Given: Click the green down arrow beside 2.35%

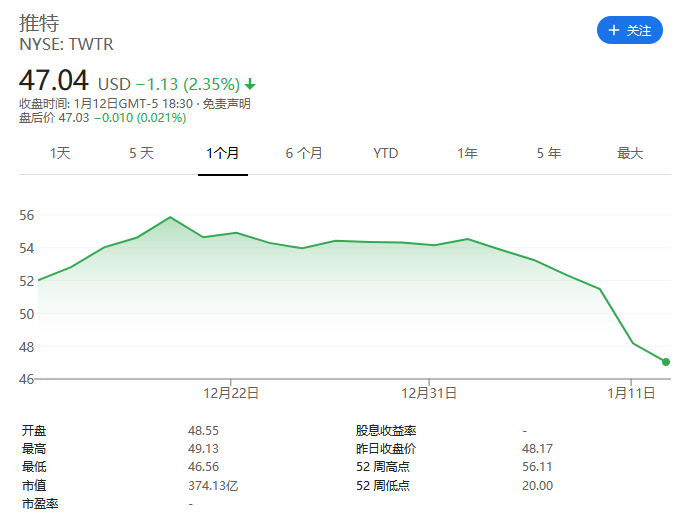Looking at the screenshot, I should click(x=249, y=83).
